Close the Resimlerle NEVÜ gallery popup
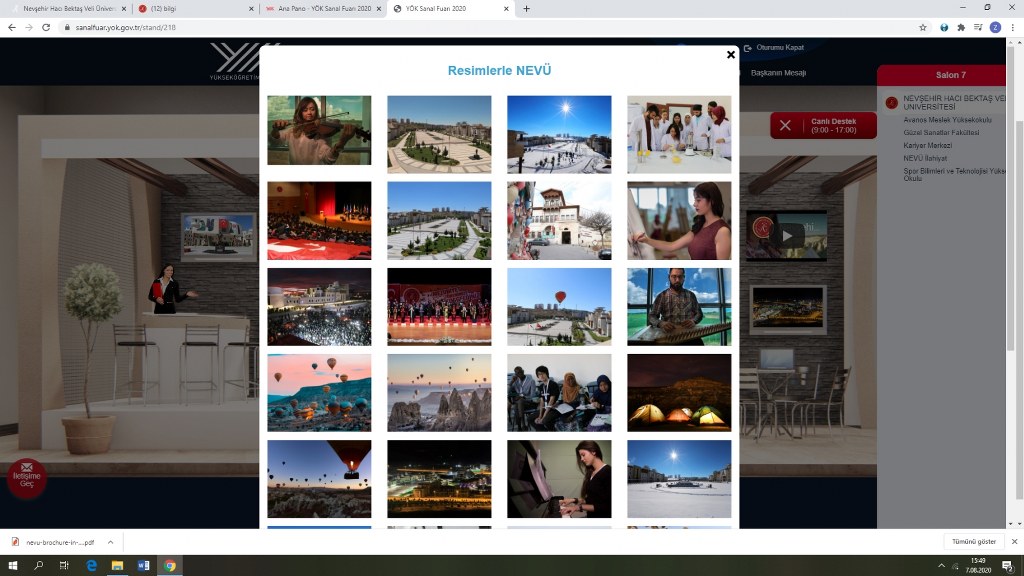The image size is (1024, 576). point(731,54)
